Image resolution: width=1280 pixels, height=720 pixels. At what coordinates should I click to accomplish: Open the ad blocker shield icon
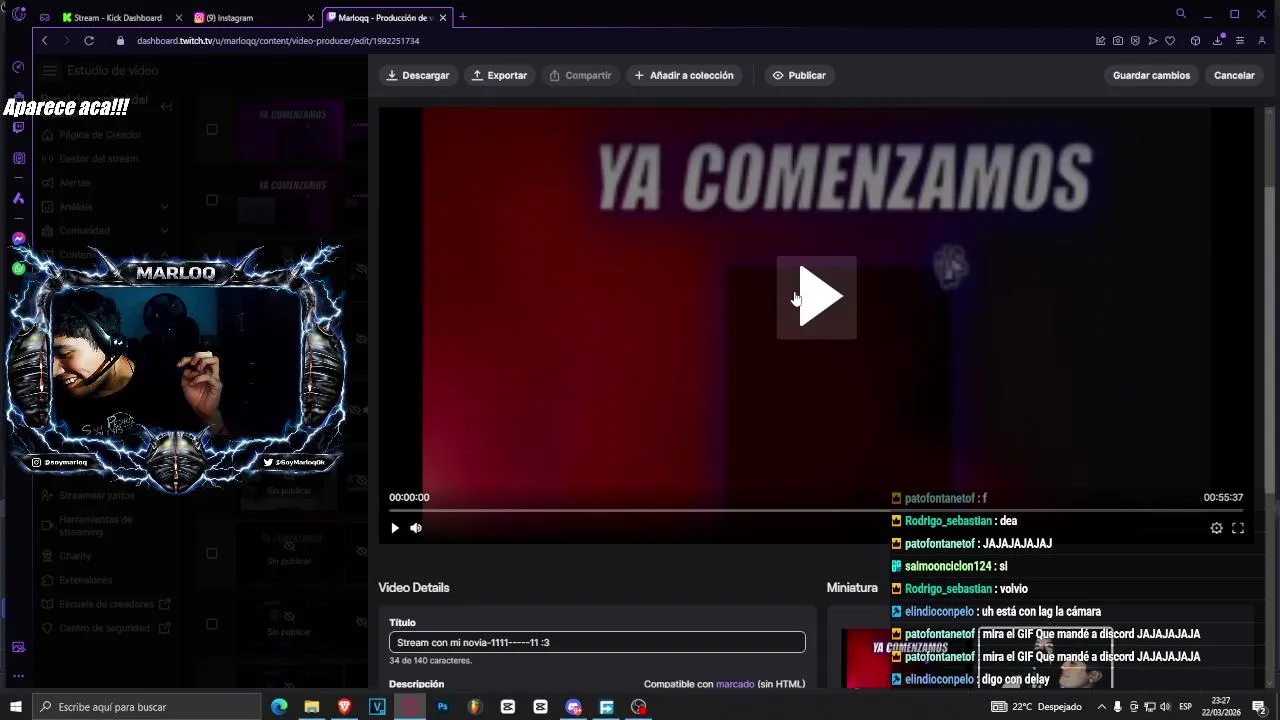[1135, 41]
